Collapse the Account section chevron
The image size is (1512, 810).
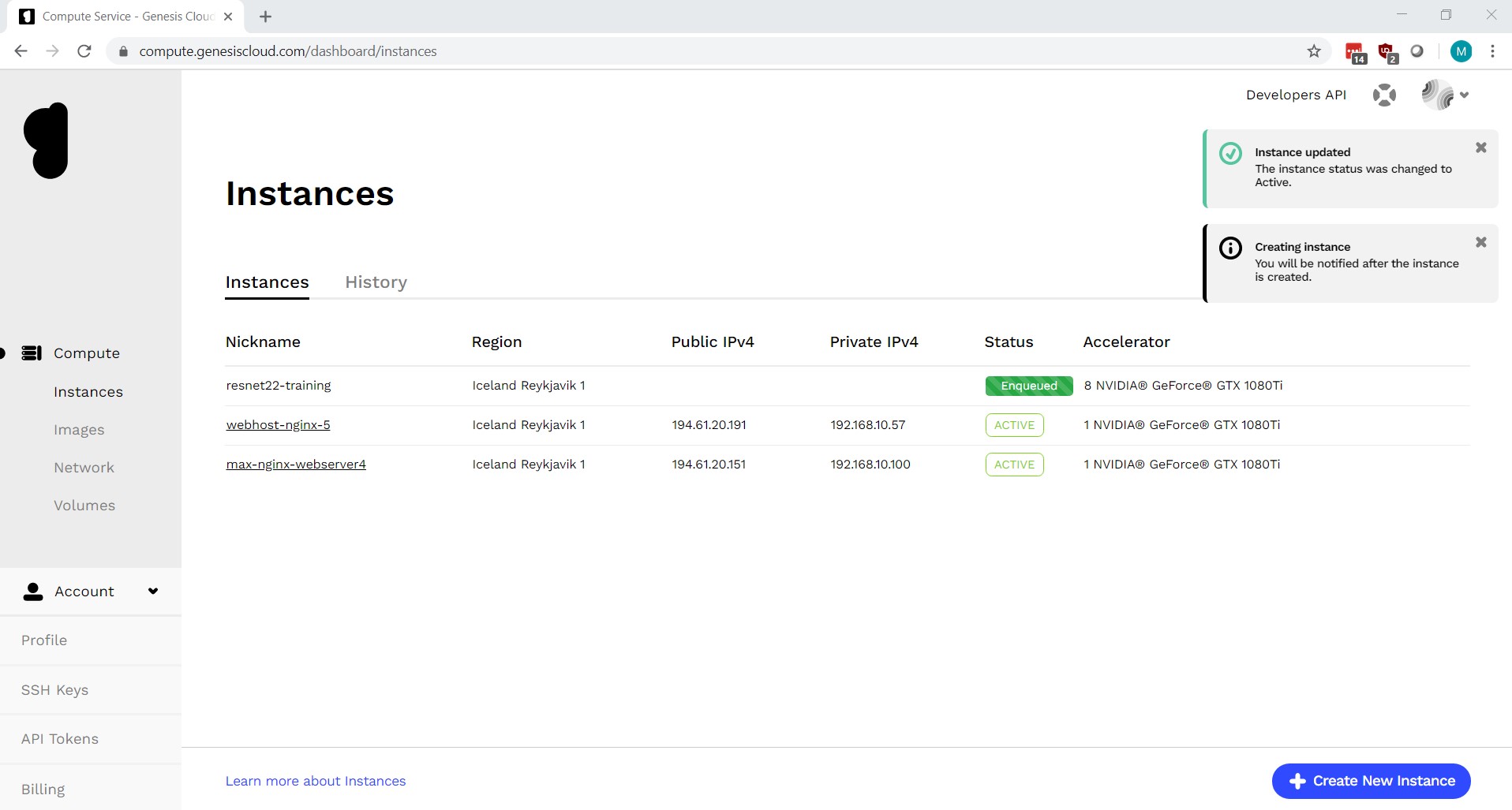coord(153,591)
